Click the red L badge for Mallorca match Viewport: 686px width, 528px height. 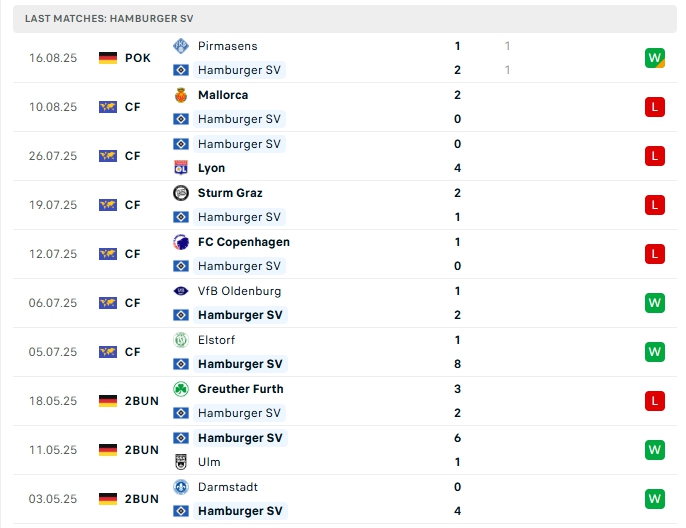(655, 107)
